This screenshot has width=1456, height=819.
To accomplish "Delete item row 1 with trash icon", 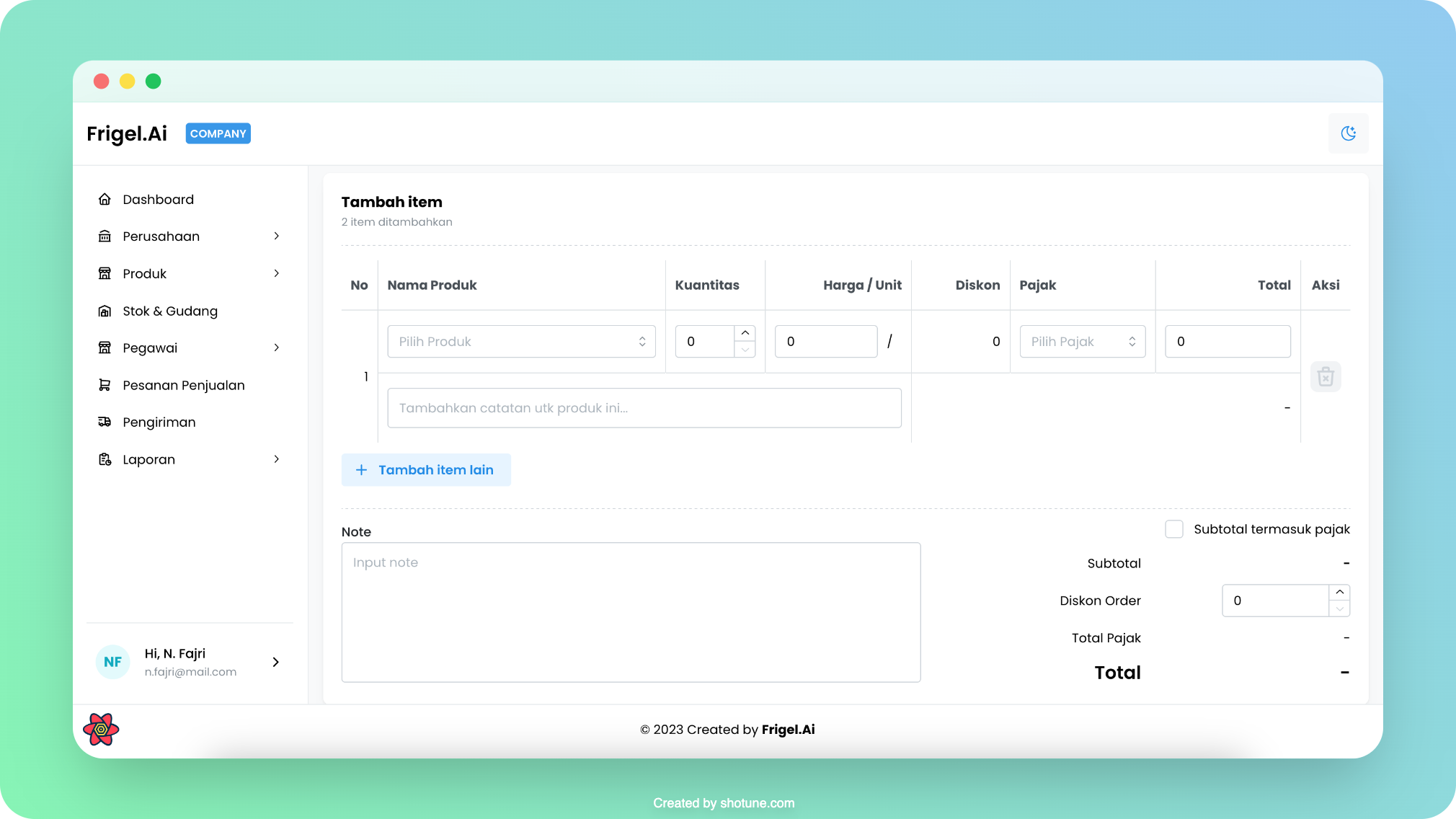I will [x=1326, y=376].
